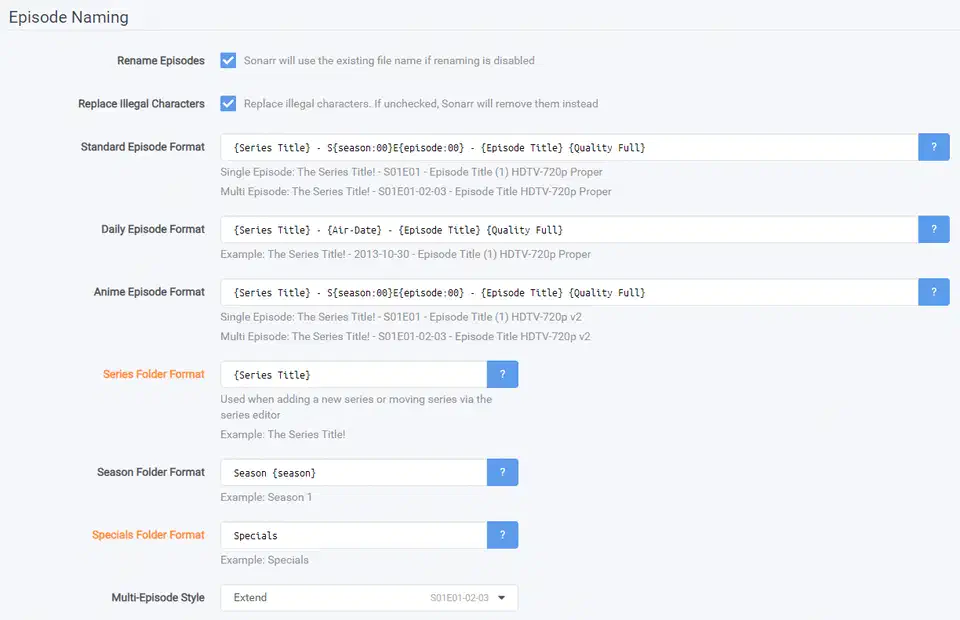Open help for Standard Episode Format

coord(934,147)
